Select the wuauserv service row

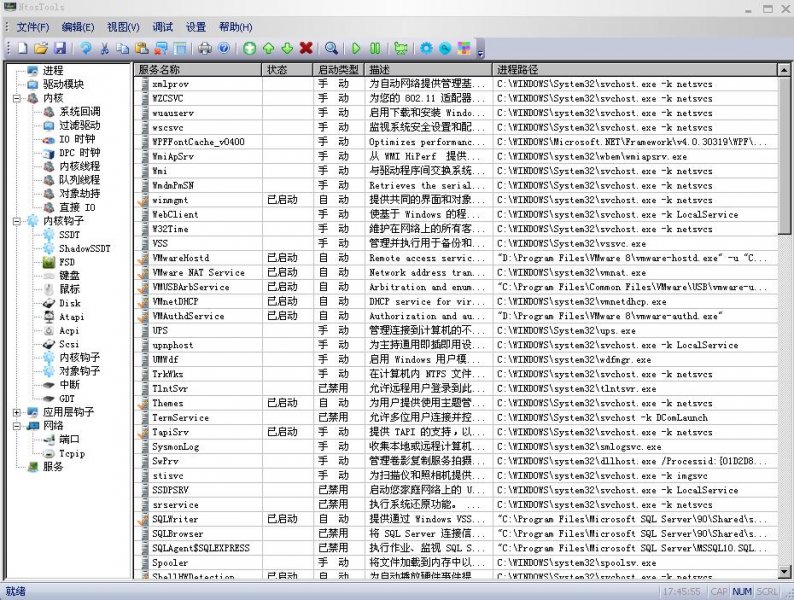tap(456, 113)
